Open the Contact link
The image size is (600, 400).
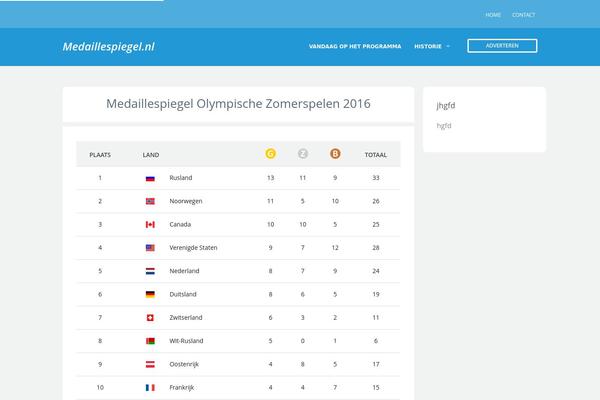coord(523,15)
